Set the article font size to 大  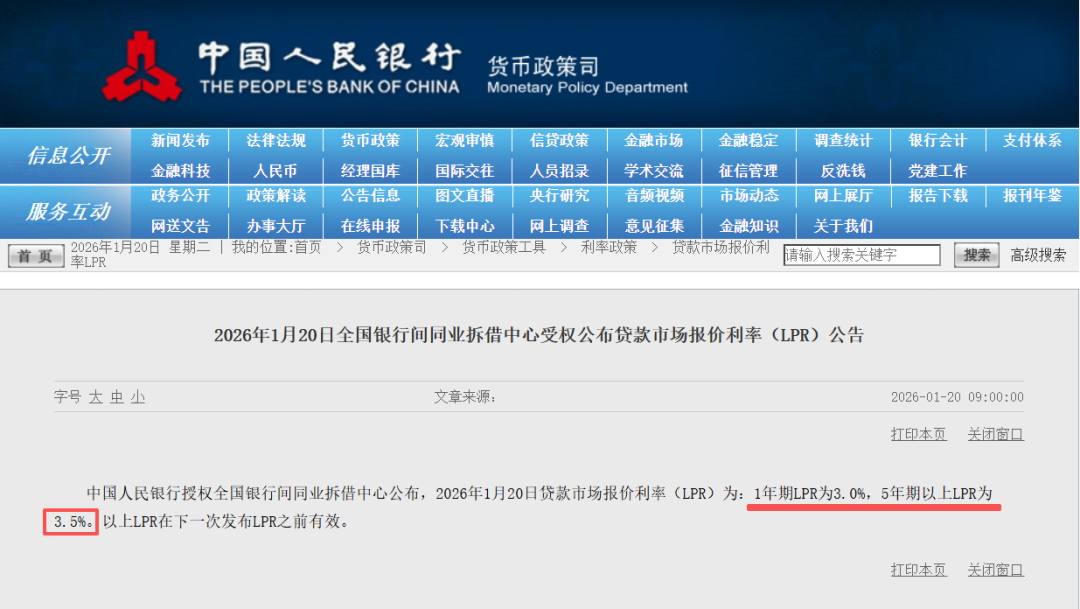coord(95,397)
